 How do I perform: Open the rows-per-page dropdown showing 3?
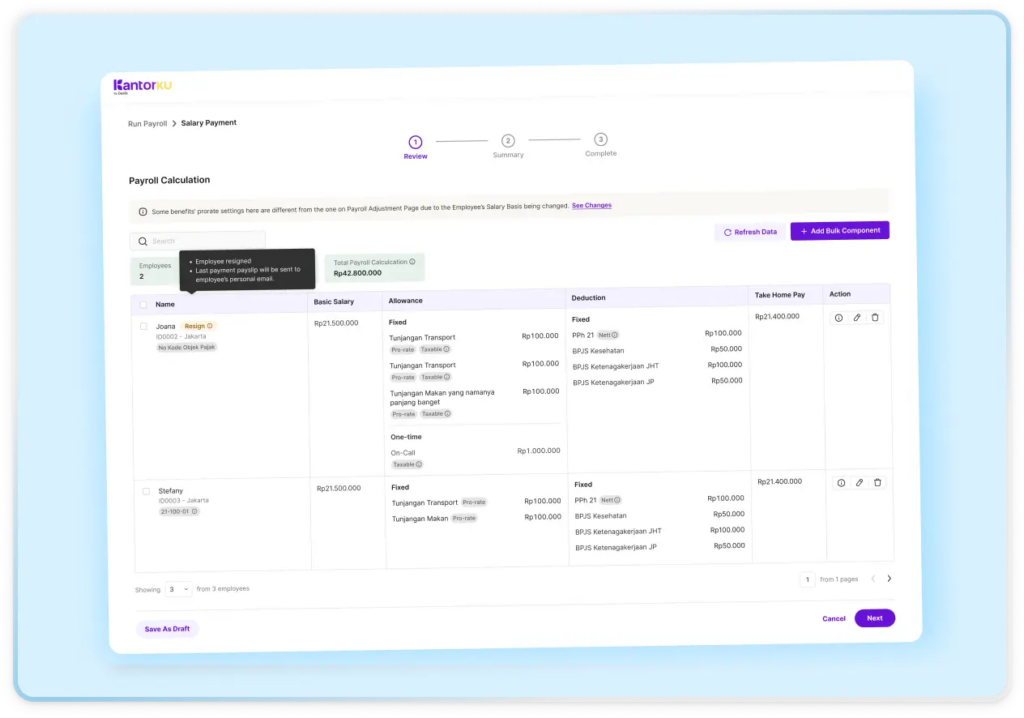click(x=178, y=589)
